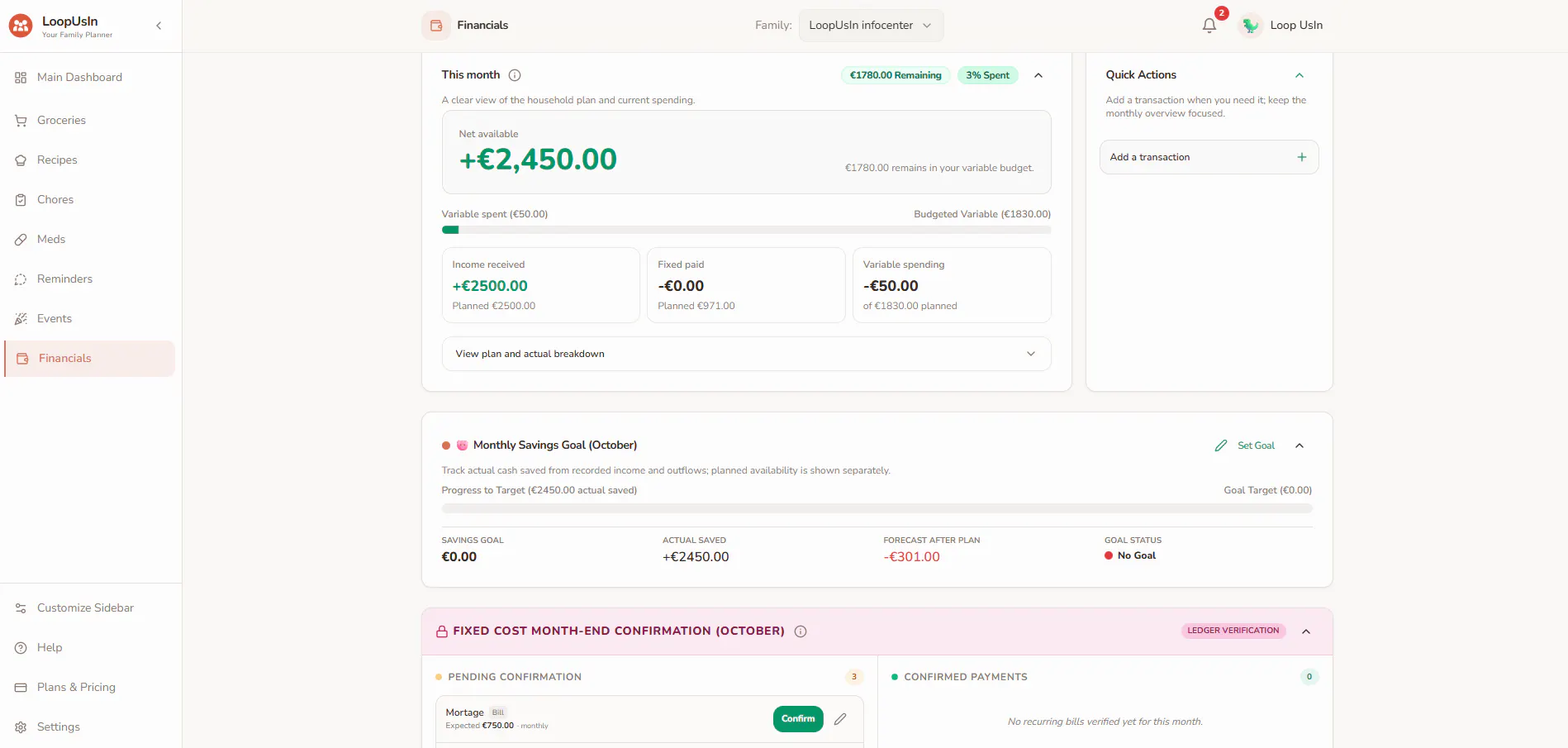This screenshot has height=748, width=1568.
Task: Navigate to Chores
Action: click(x=89, y=200)
